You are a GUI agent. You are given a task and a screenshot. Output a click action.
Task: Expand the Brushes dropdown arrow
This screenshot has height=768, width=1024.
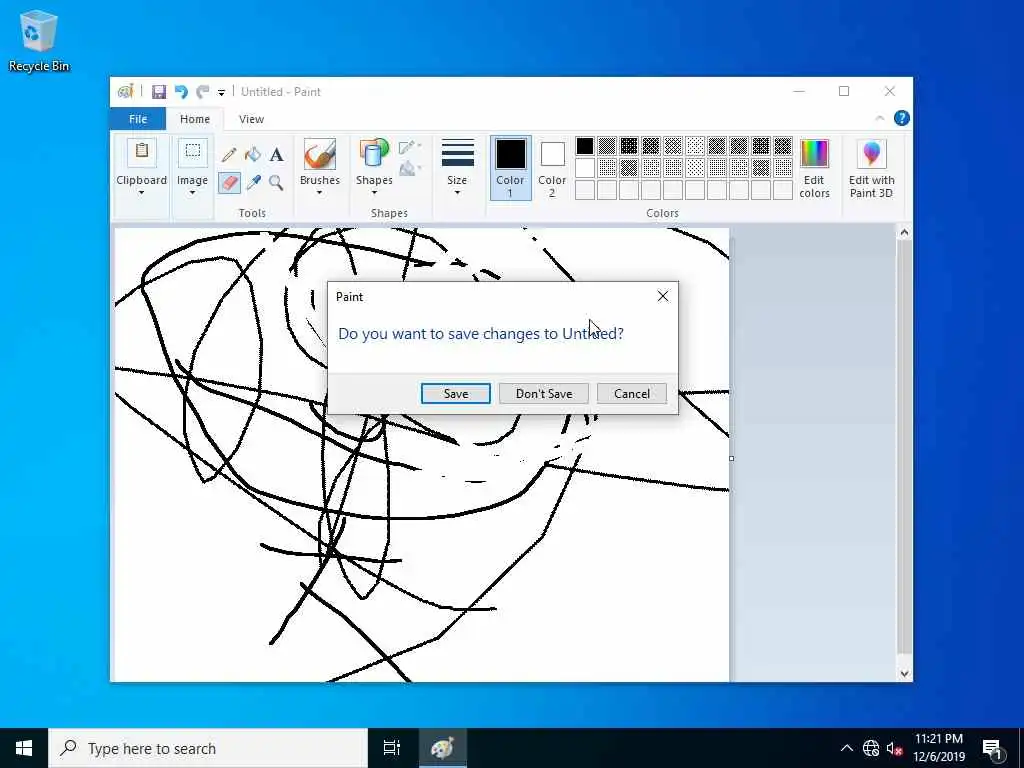(319, 193)
